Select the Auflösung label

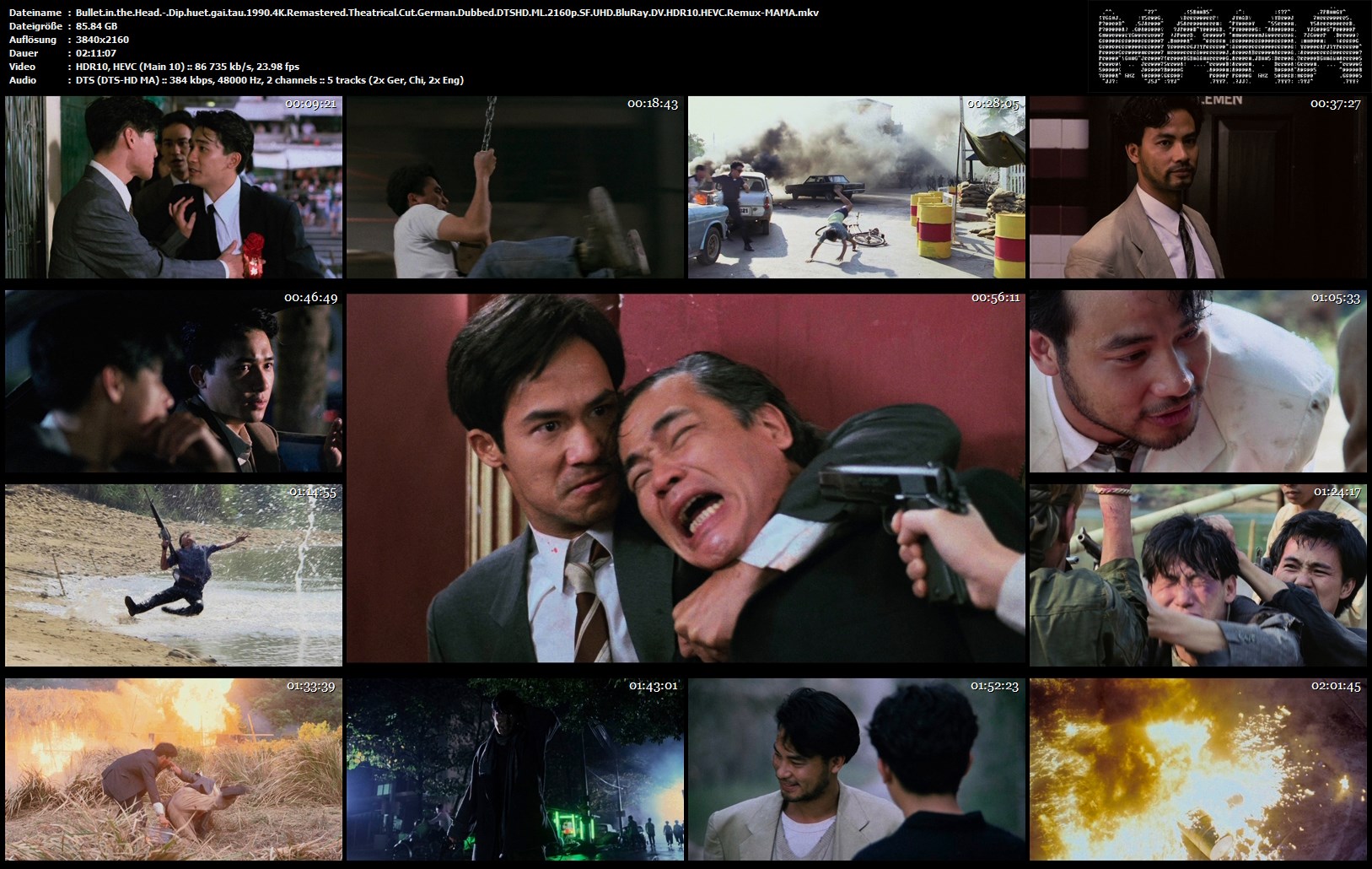pyautogui.click(x=33, y=40)
